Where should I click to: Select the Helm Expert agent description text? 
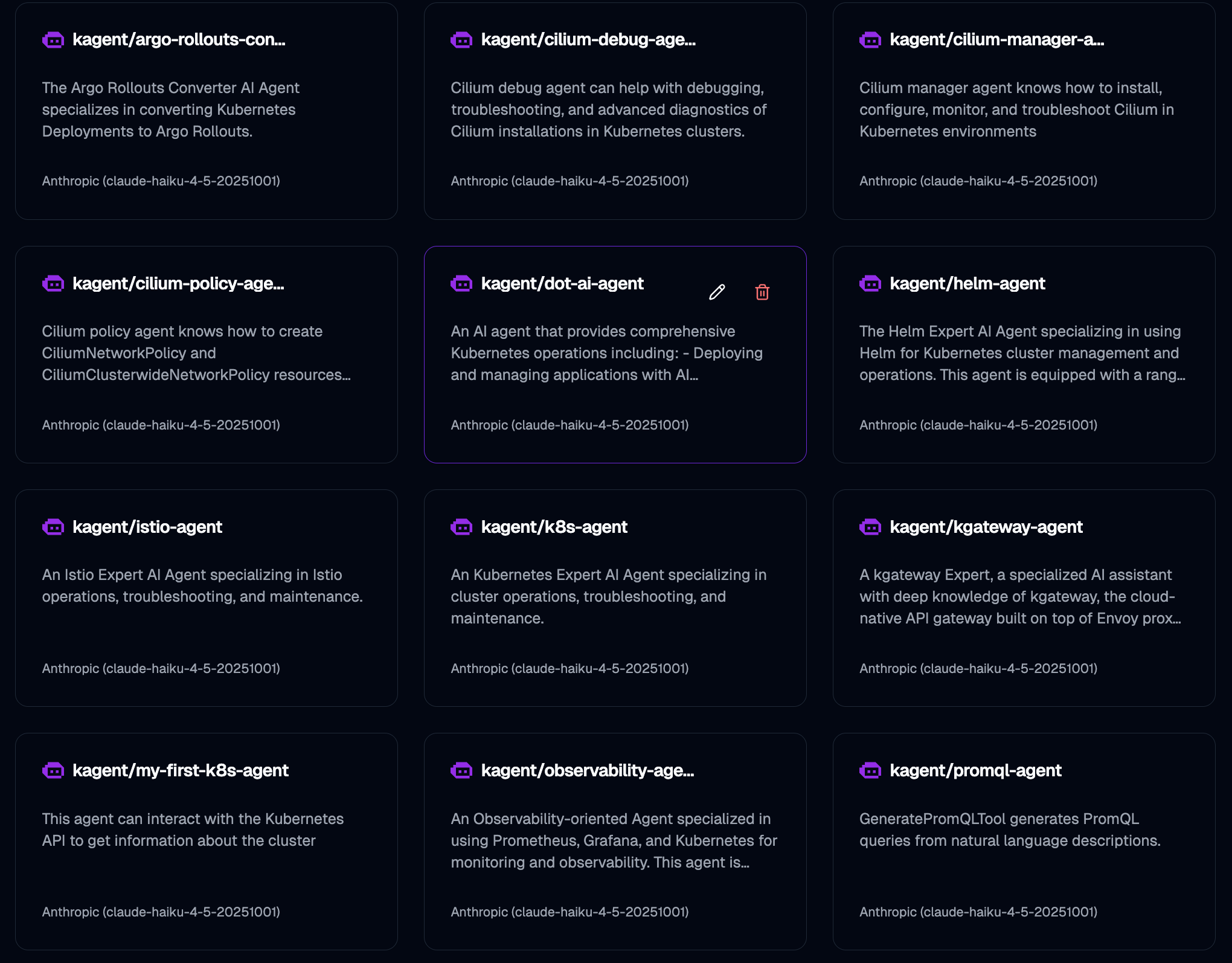pyautogui.click(x=1022, y=353)
